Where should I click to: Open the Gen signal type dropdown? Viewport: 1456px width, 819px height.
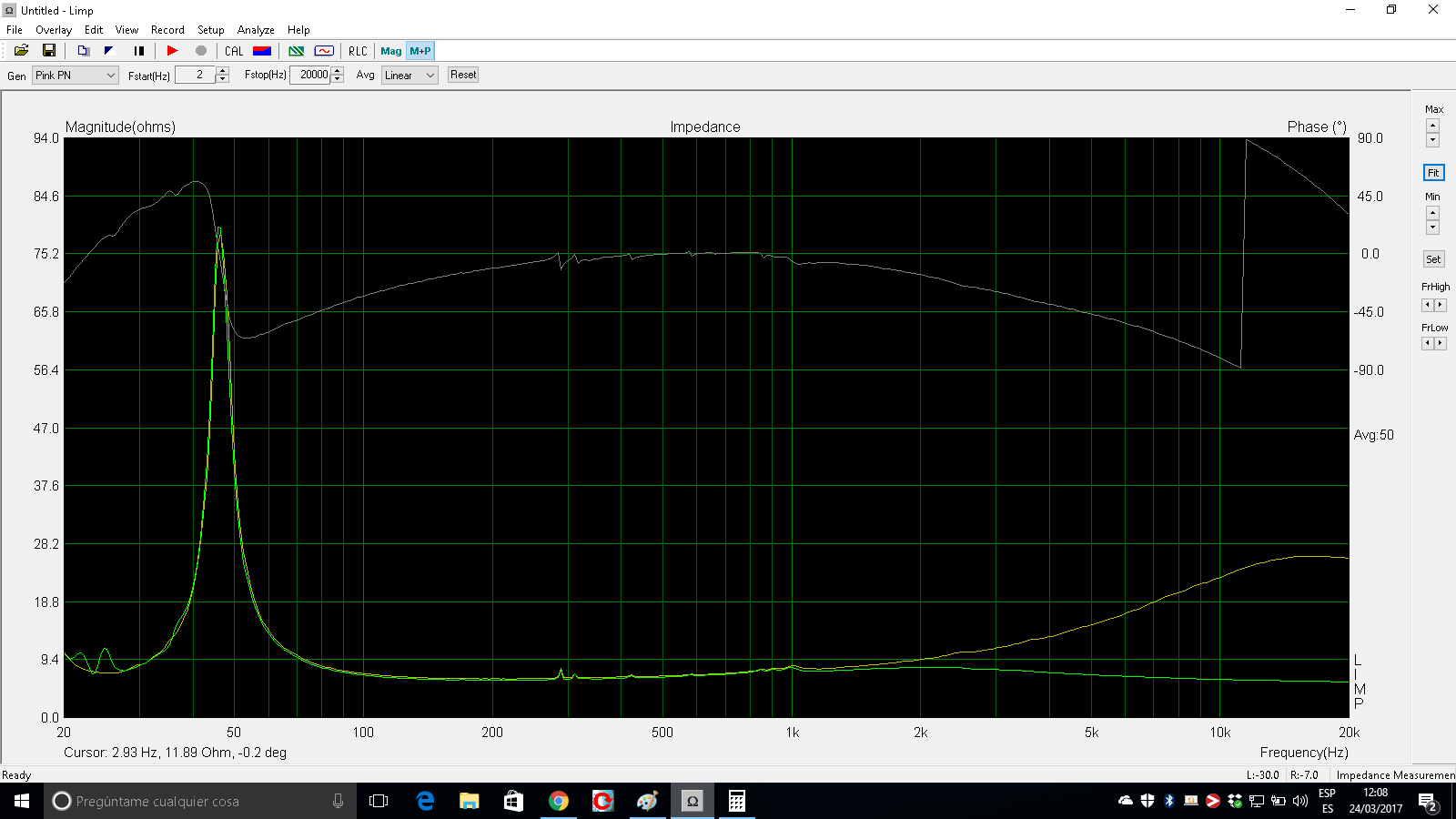point(76,76)
